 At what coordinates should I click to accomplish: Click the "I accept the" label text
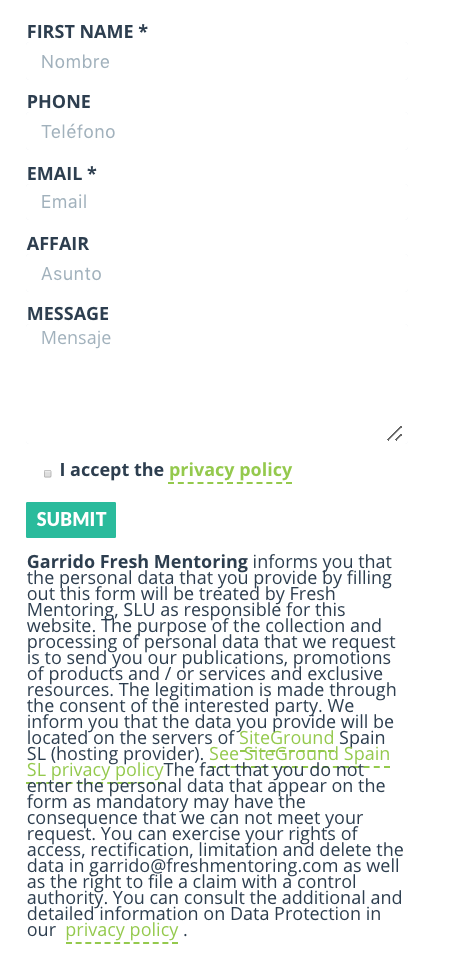point(112,471)
